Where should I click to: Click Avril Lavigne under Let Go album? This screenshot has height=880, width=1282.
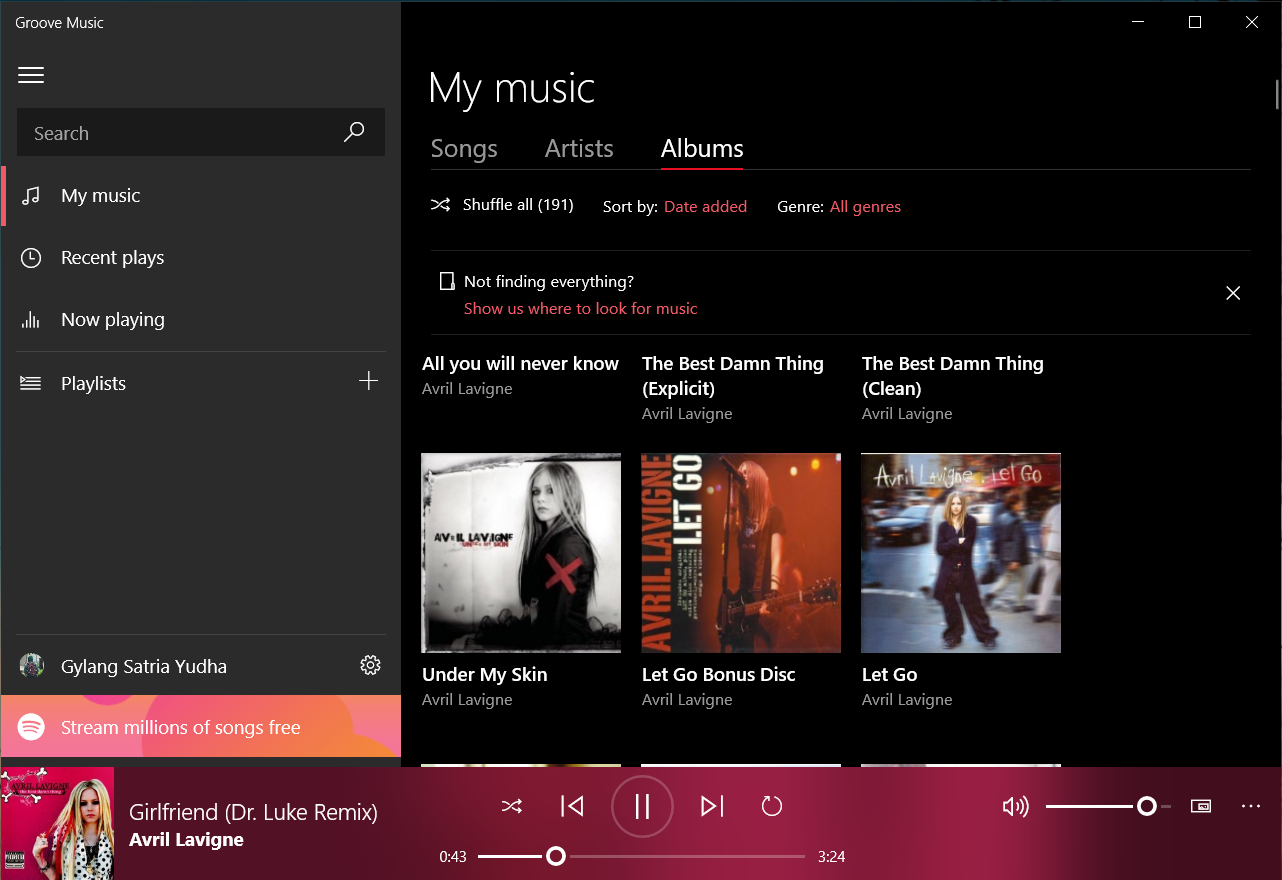(907, 700)
